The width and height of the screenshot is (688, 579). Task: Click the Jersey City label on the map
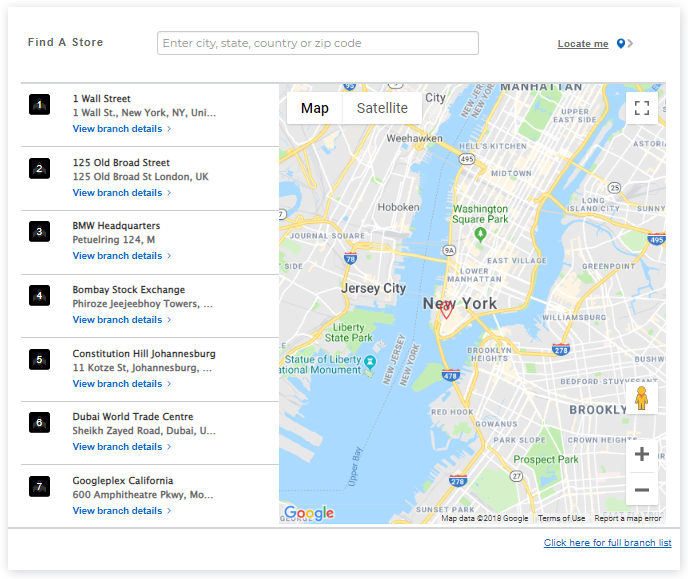tap(373, 288)
